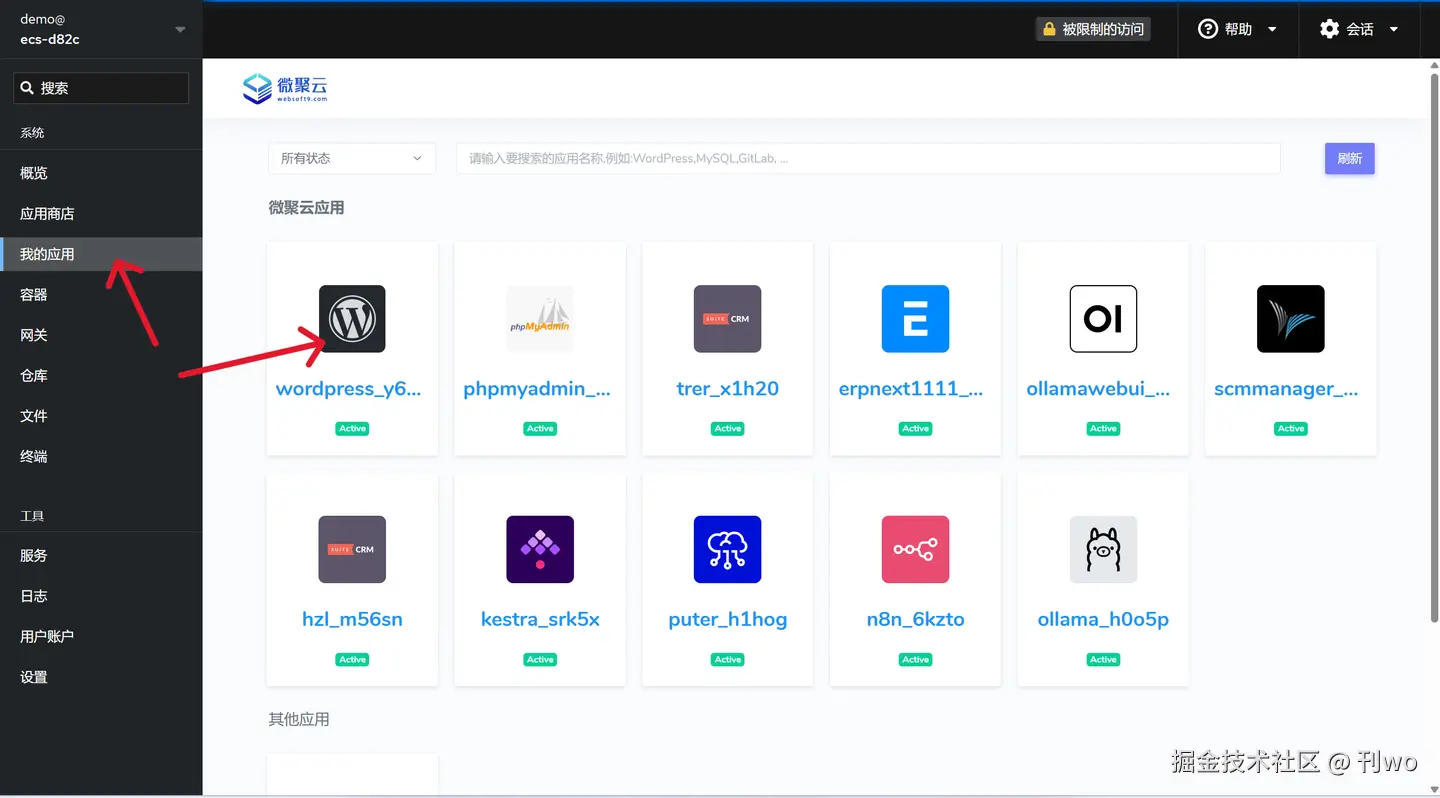Click the SuiteCRM icon above hzl_m56sn
Screen dimensions: 1440x798
click(352, 549)
